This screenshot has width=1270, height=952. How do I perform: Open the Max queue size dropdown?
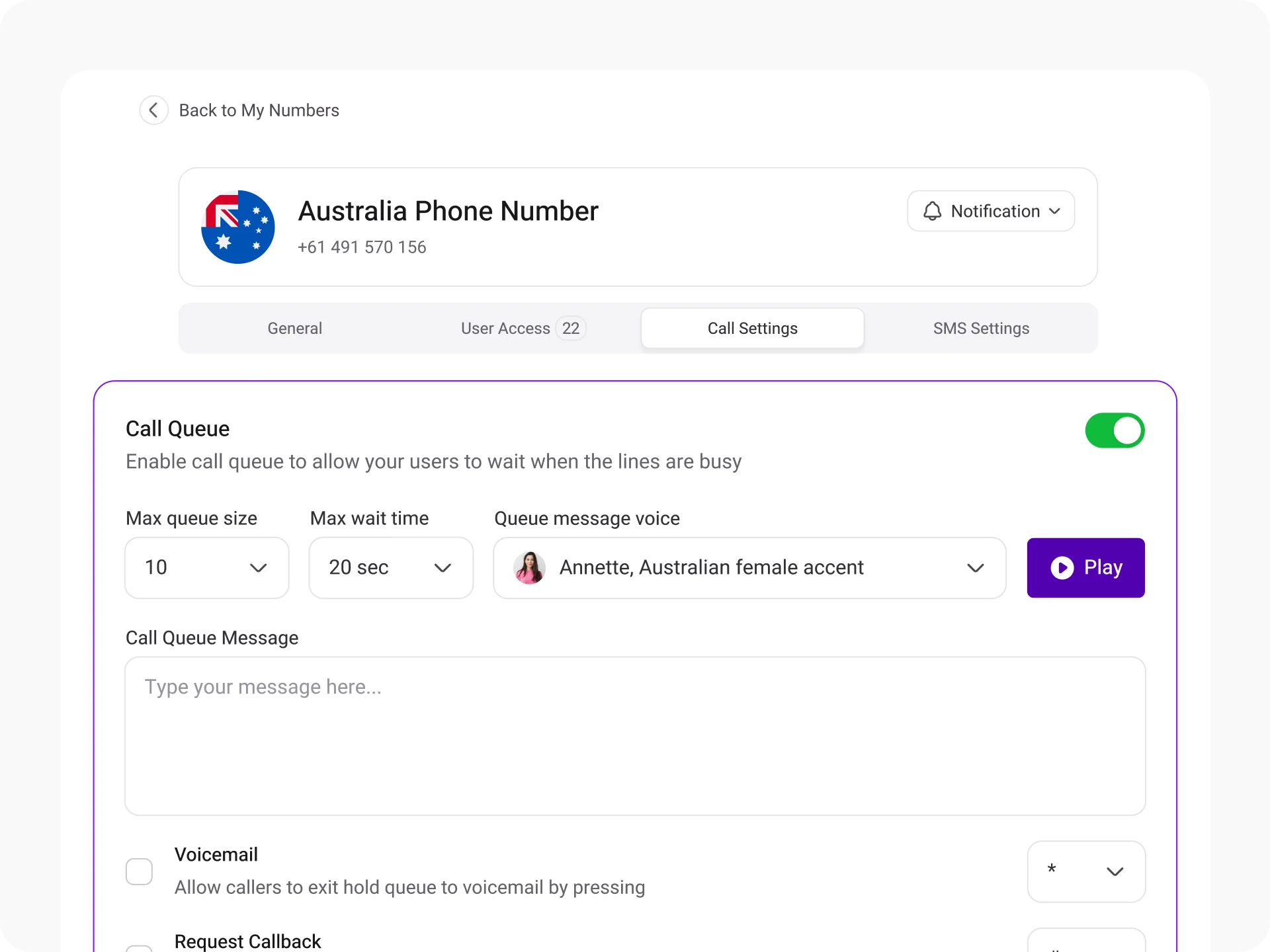tap(206, 568)
